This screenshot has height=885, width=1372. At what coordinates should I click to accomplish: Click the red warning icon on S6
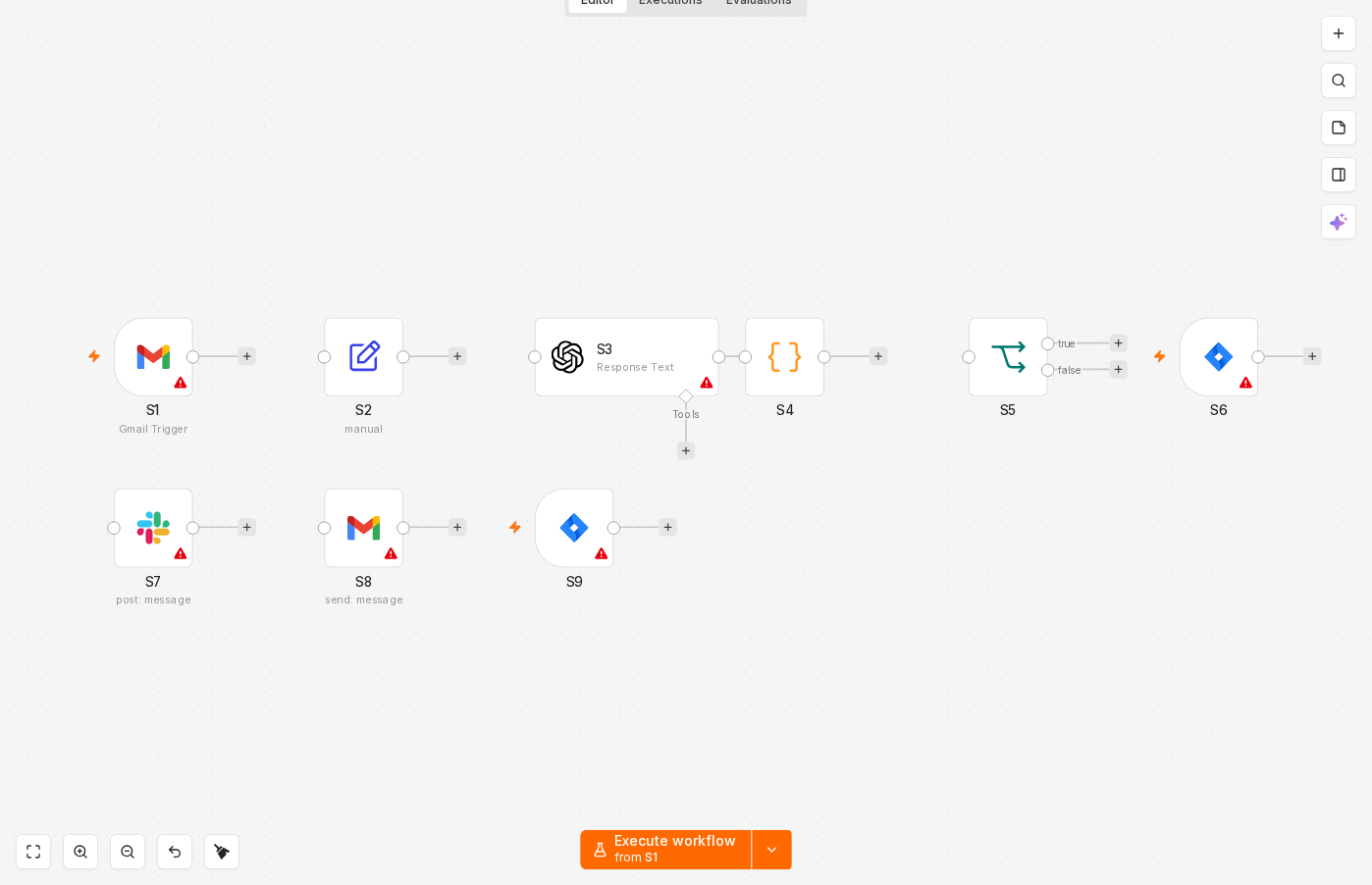click(x=1245, y=383)
